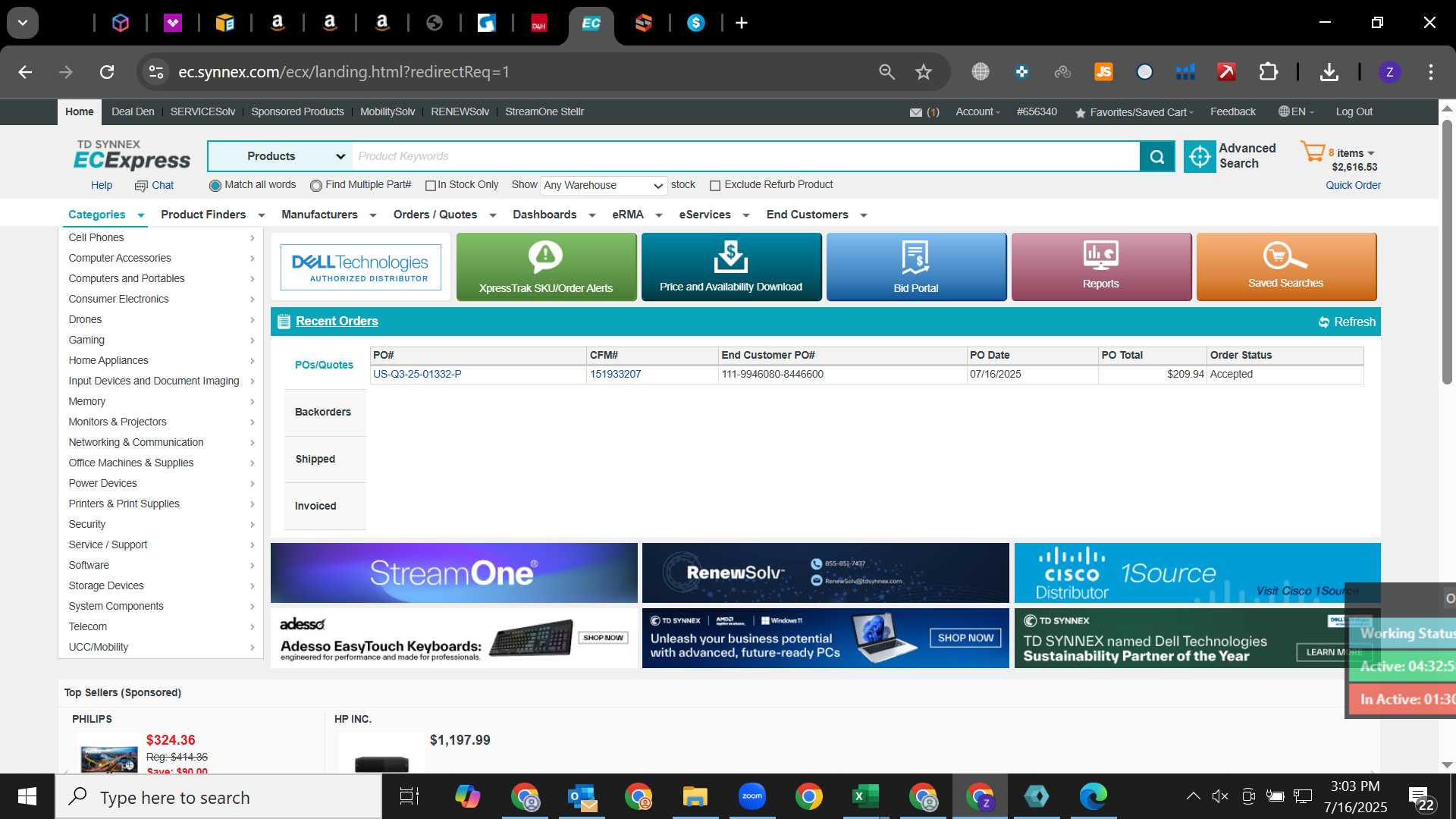Click the search magnifier button
Screen dimensions: 1456x819
[x=1156, y=156]
